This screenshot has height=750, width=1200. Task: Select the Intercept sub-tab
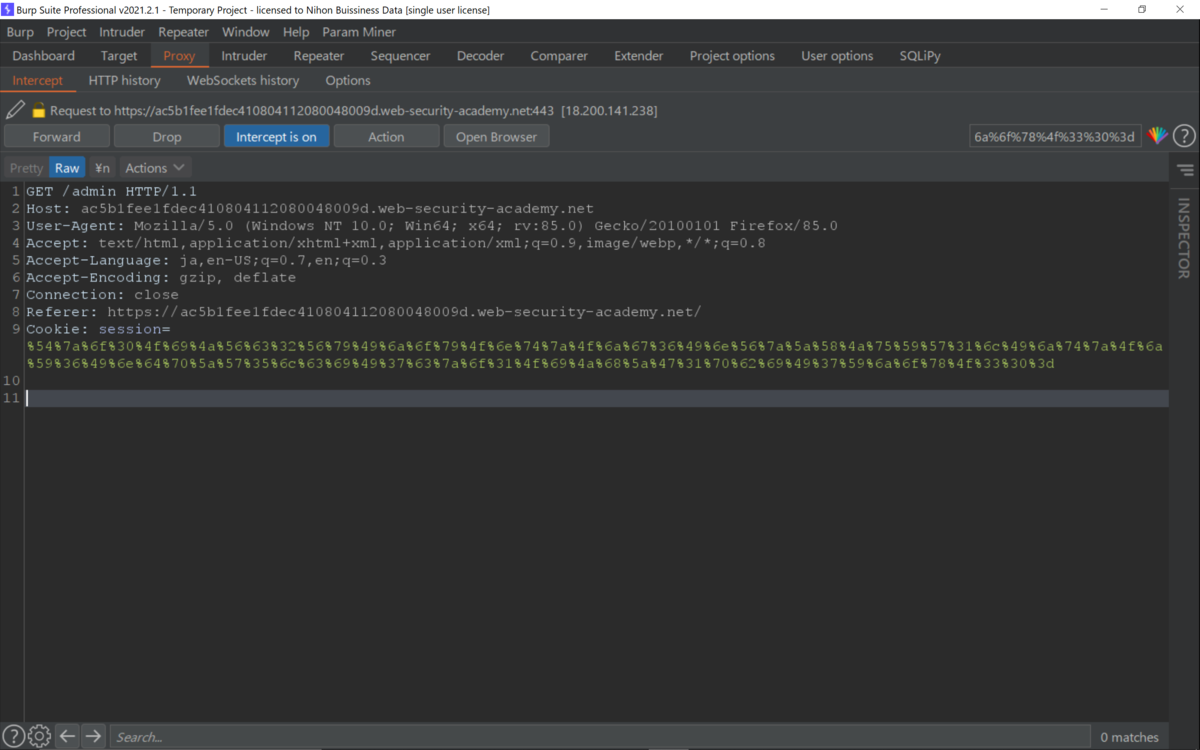point(37,80)
